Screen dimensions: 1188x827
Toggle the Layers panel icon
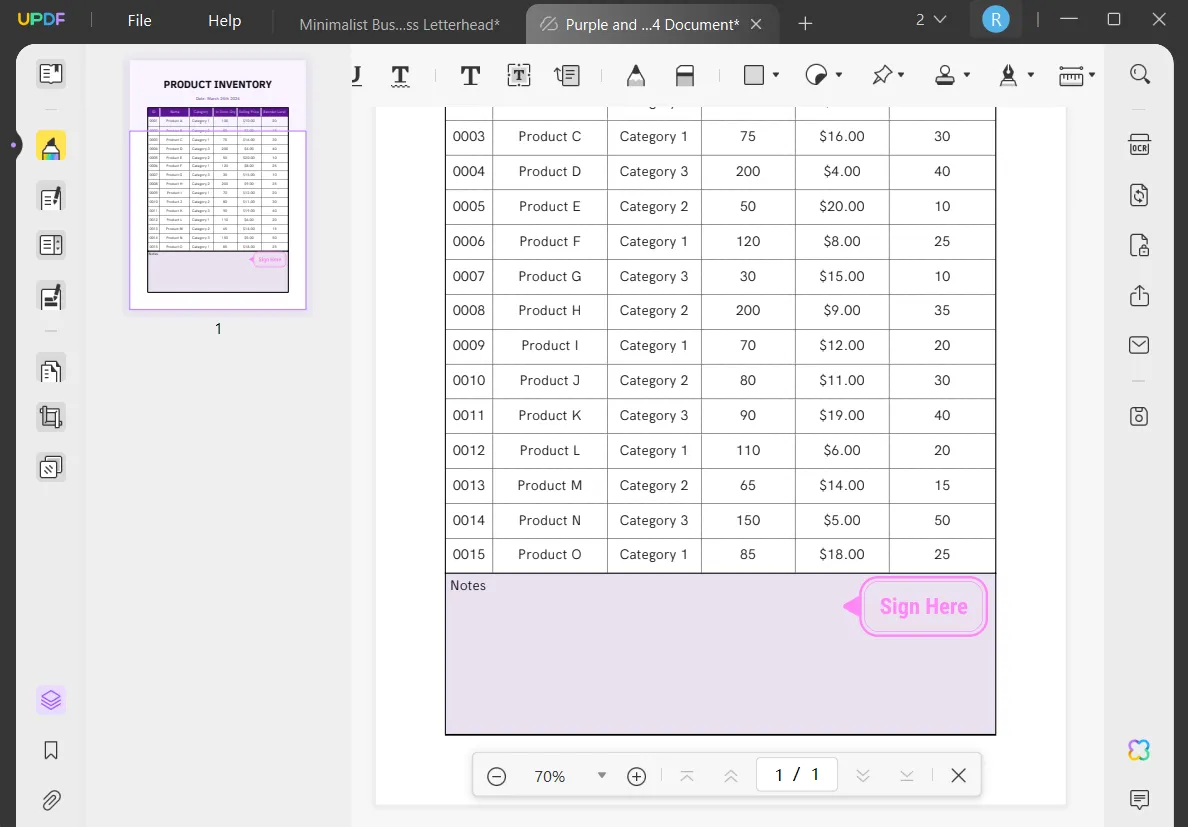point(51,701)
